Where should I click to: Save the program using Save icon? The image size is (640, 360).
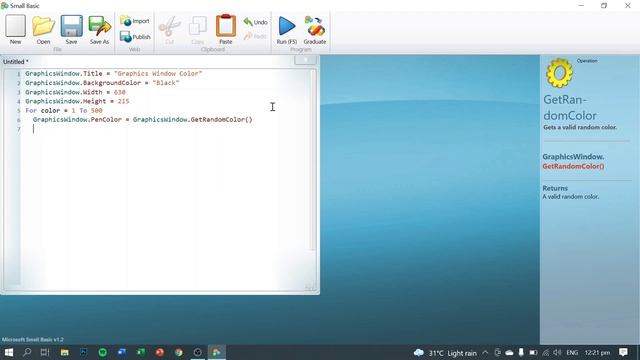point(71,29)
